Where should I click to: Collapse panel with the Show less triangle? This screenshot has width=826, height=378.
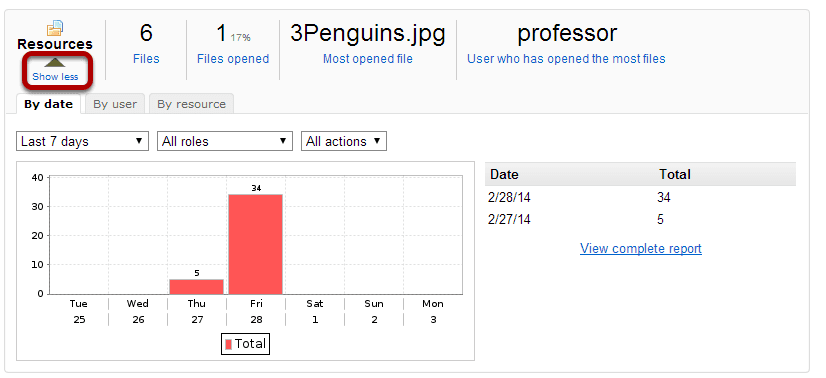[x=55, y=63]
